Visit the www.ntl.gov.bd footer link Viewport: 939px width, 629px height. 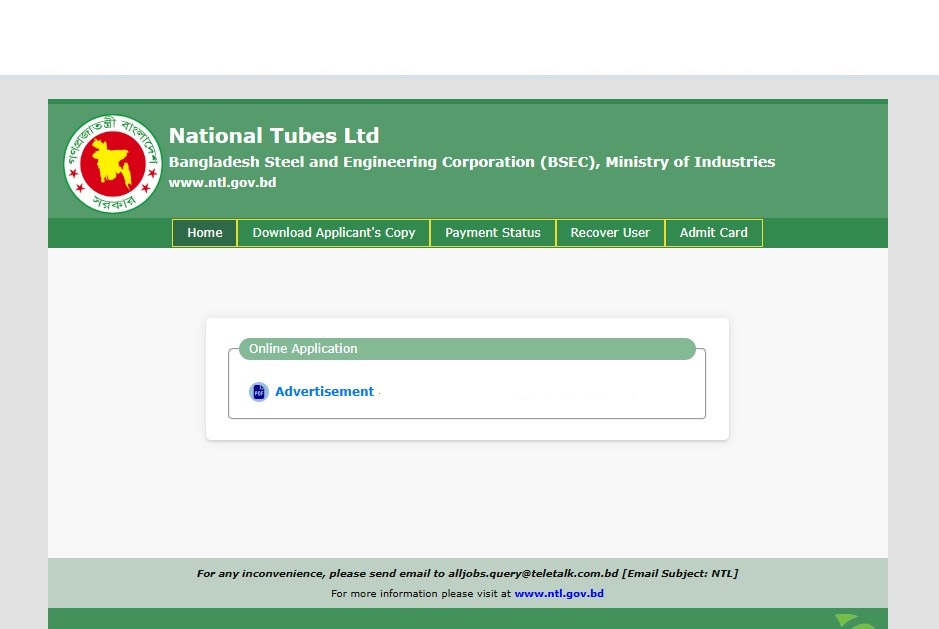(559, 594)
